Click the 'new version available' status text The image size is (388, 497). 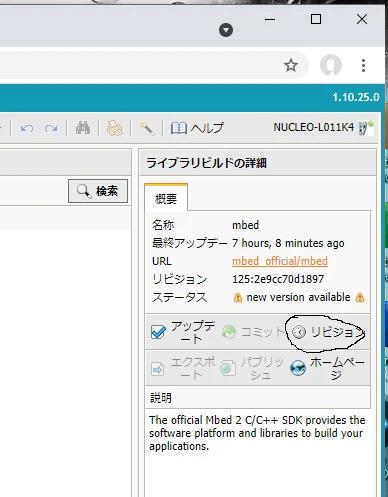click(x=298, y=297)
